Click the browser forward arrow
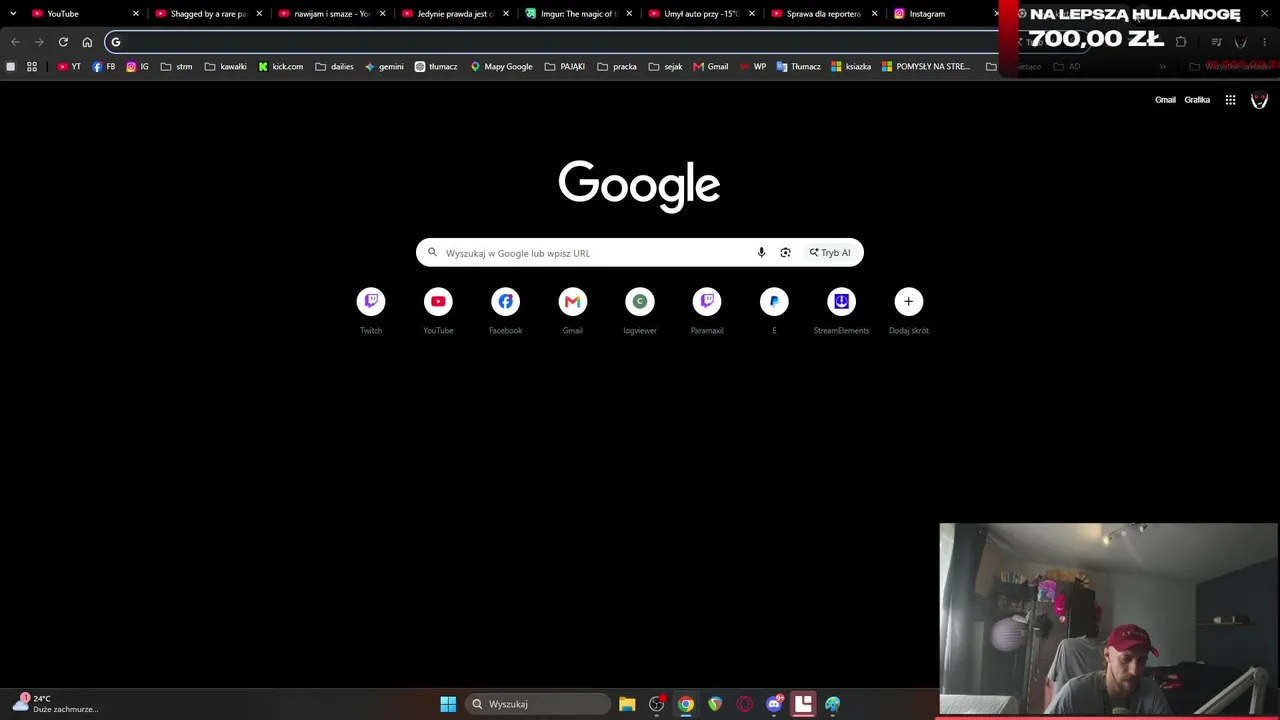 pos(39,42)
